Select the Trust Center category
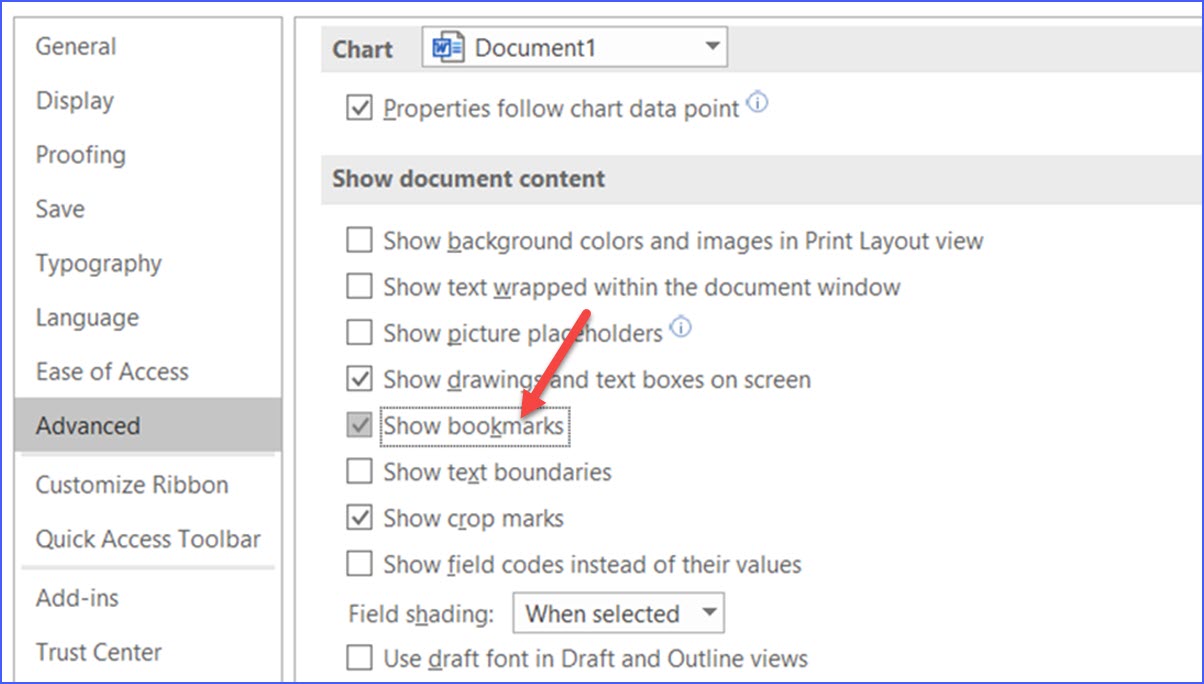 [98, 652]
